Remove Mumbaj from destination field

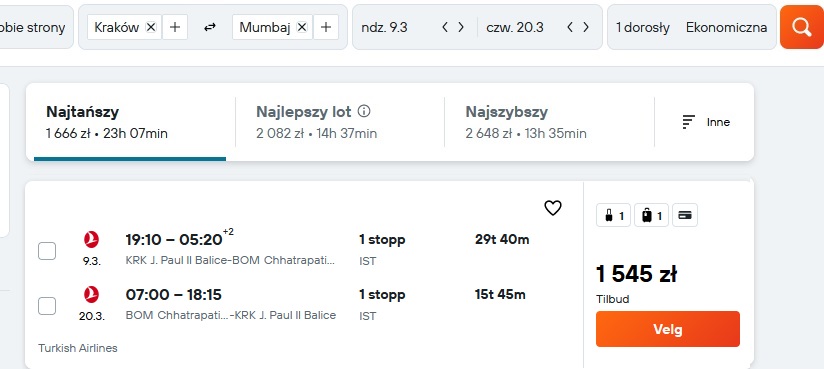pos(302,27)
